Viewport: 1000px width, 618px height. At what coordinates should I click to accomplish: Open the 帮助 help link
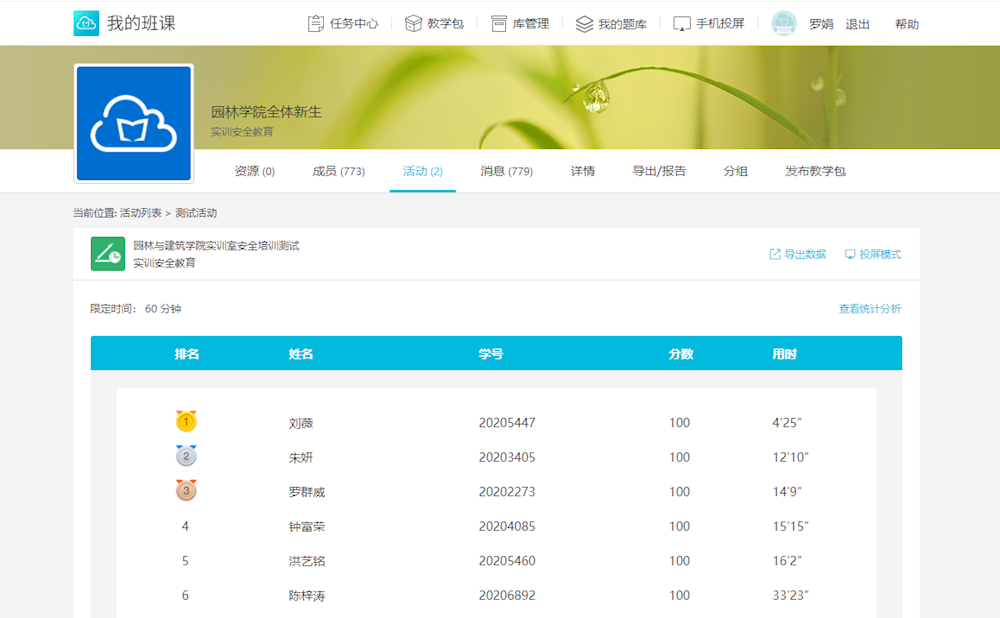906,24
